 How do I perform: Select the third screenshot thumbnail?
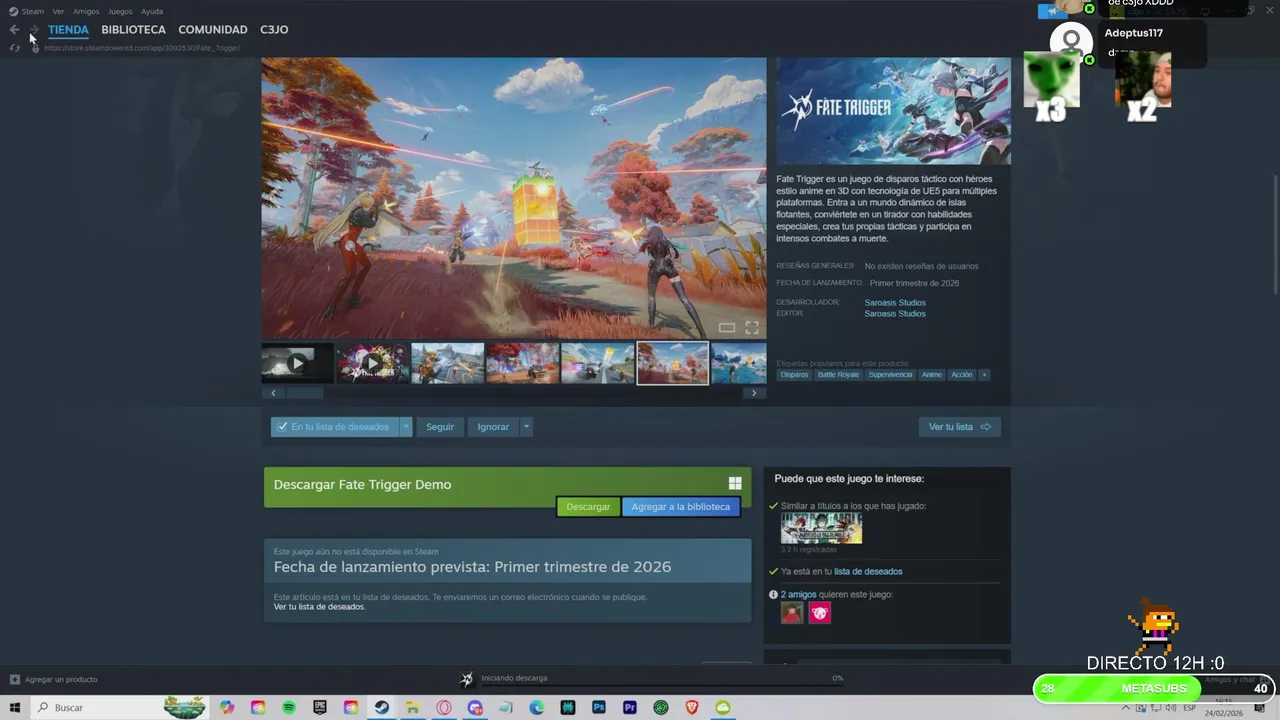tap(448, 363)
